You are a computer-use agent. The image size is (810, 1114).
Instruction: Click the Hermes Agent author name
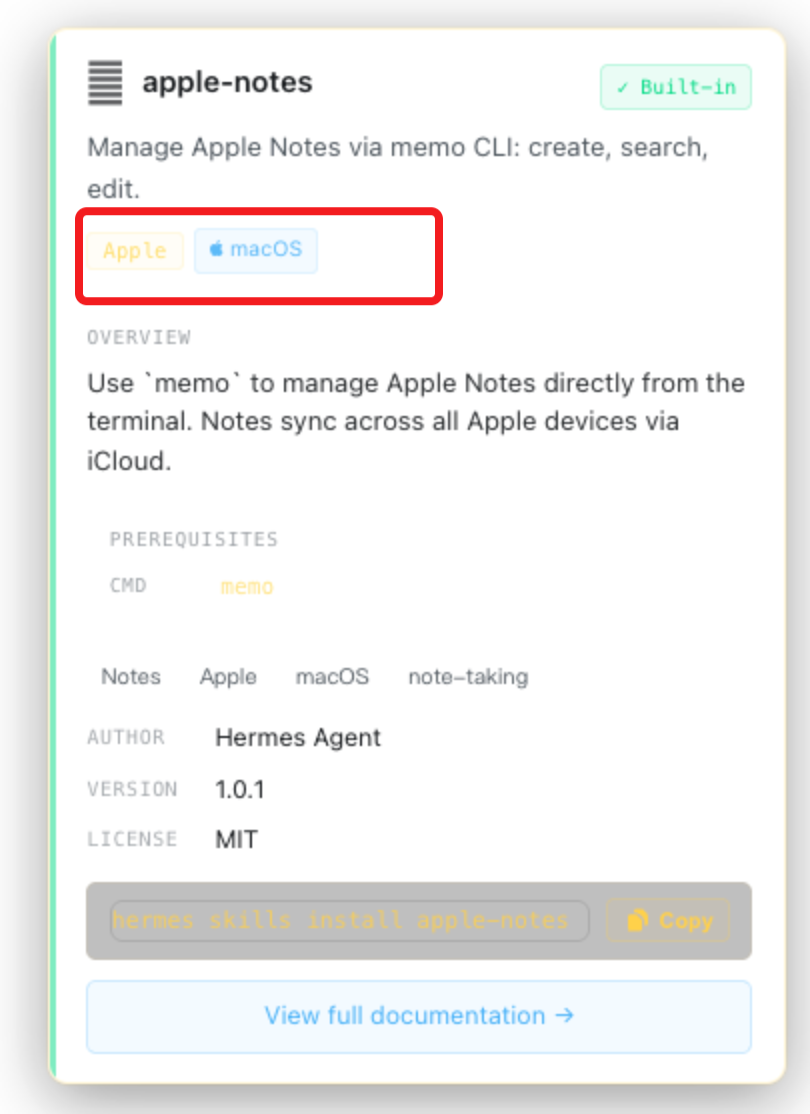click(298, 737)
